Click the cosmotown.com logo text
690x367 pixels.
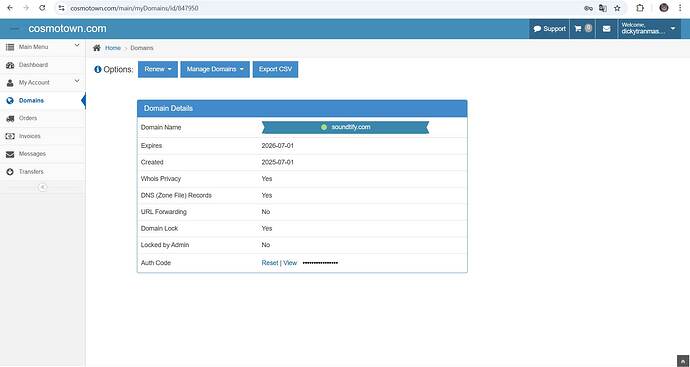click(67, 29)
